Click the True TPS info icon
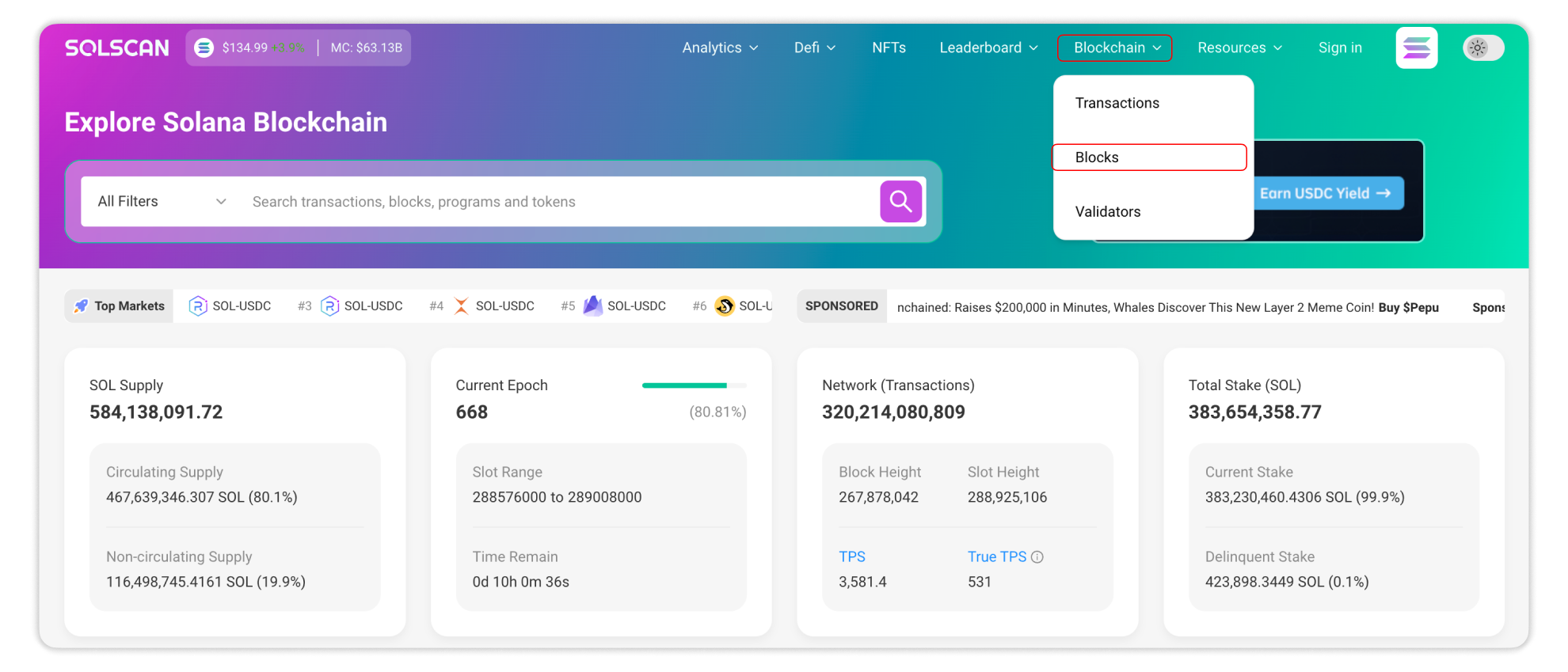Image resolution: width=1568 pixels, height=672 pixels. pyautogui.click(x=1037, y=557)
